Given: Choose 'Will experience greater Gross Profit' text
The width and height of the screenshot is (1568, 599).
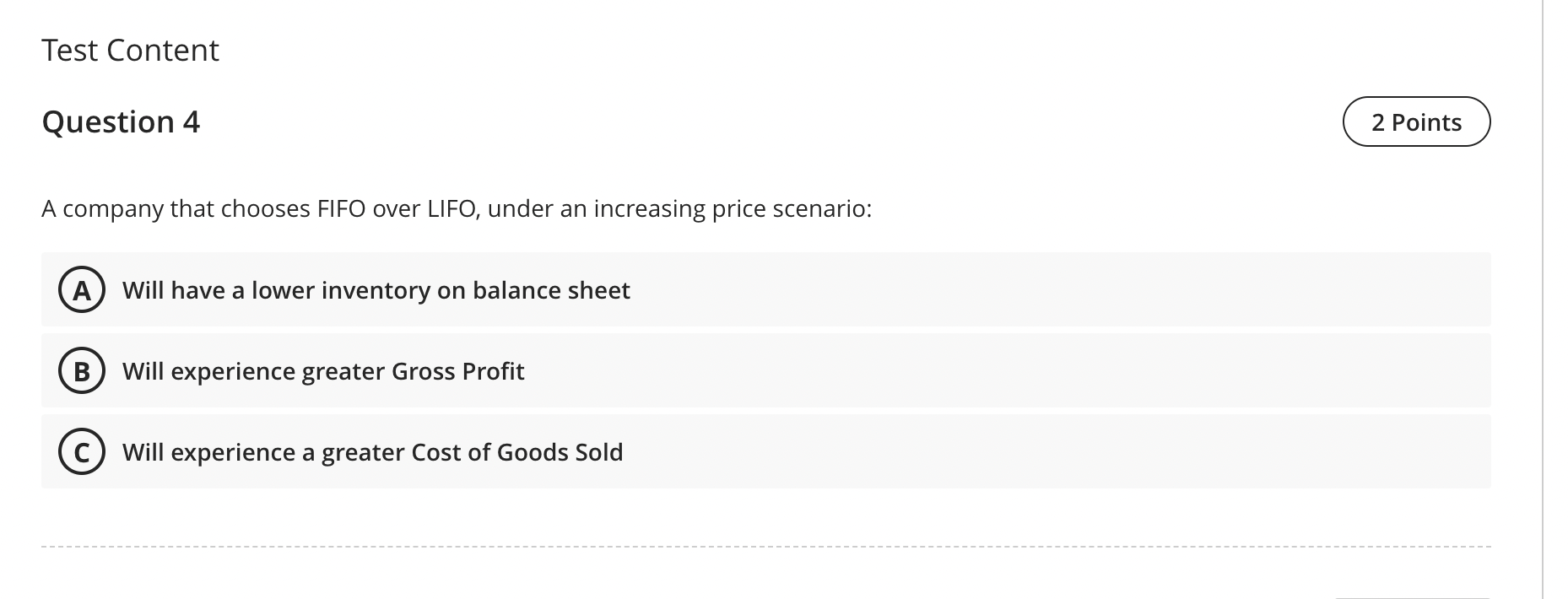Looking at the screenshot, I should (323, 371).
